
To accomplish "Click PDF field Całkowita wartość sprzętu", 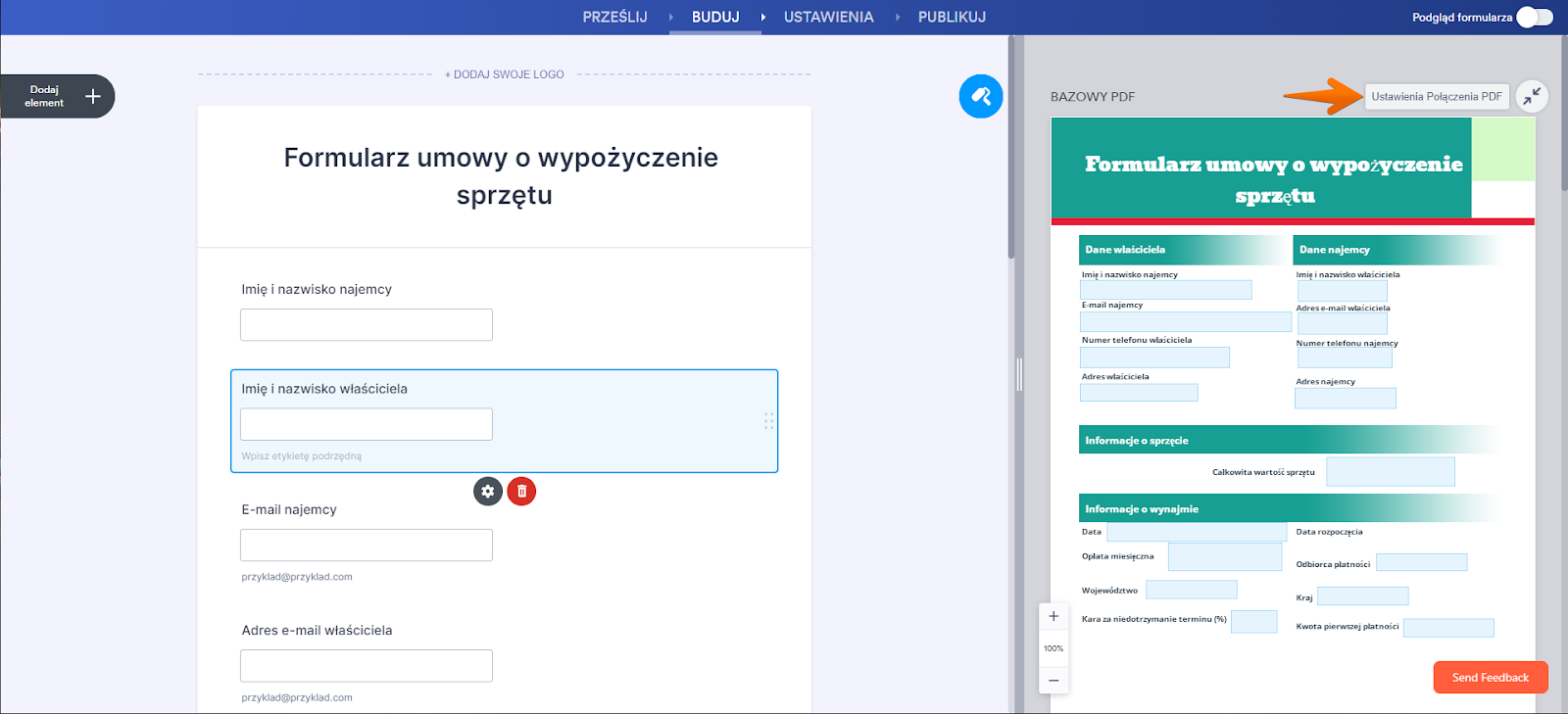I will (1391, 471).
